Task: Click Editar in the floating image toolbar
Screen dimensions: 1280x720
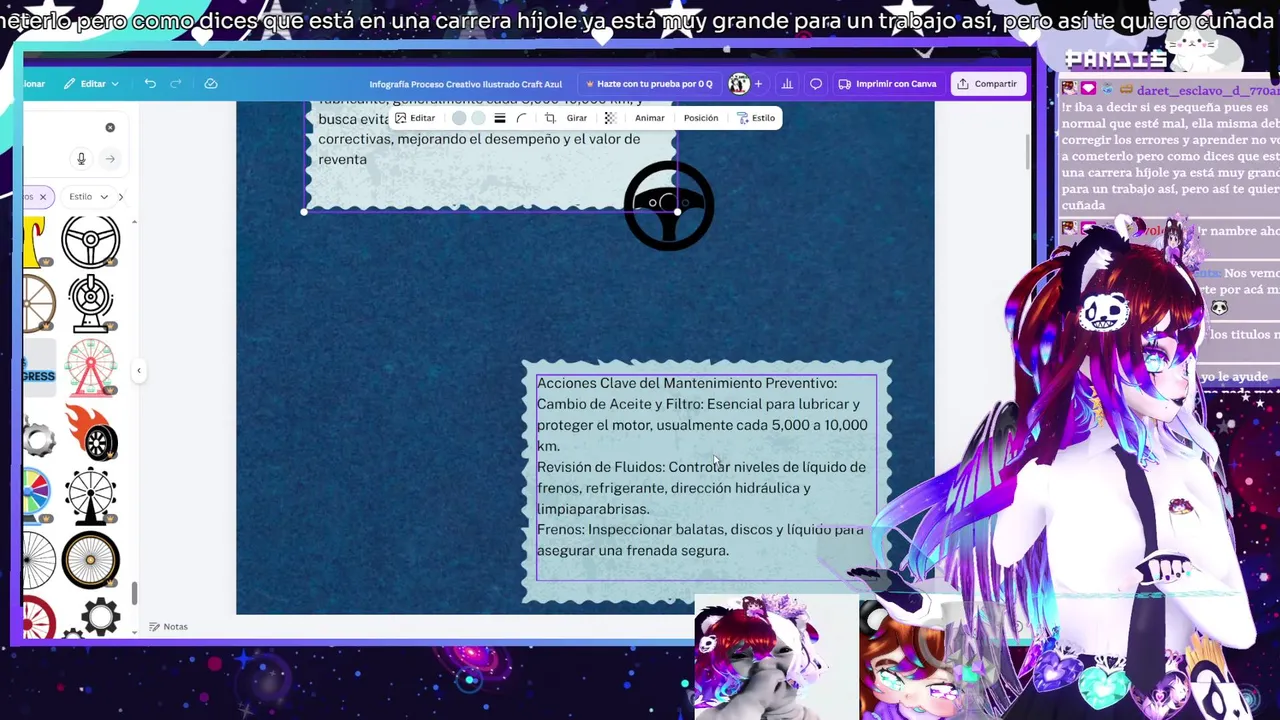Action: point(415,118)
